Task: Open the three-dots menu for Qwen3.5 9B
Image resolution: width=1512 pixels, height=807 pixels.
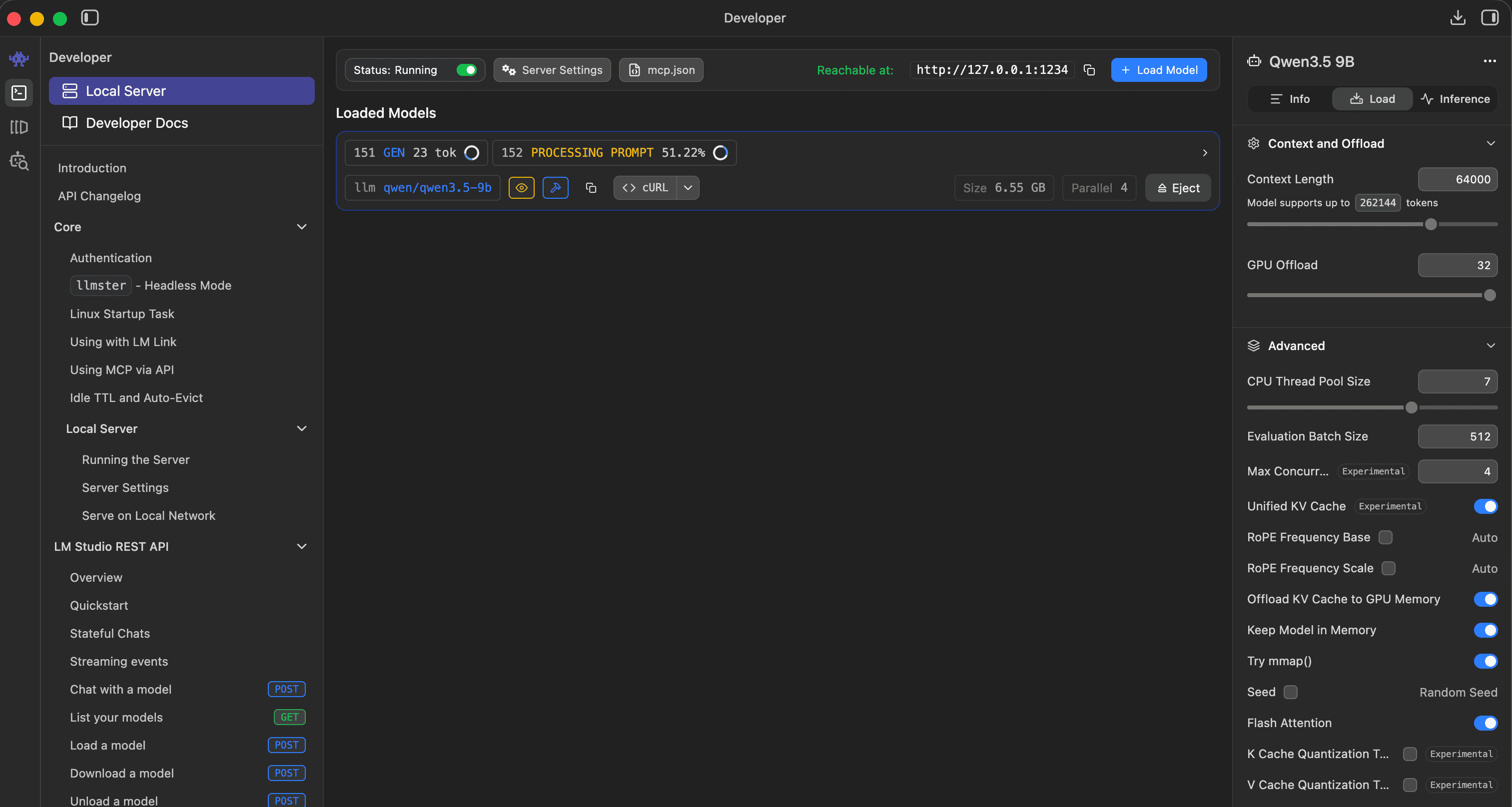Action: (1489, 61)
